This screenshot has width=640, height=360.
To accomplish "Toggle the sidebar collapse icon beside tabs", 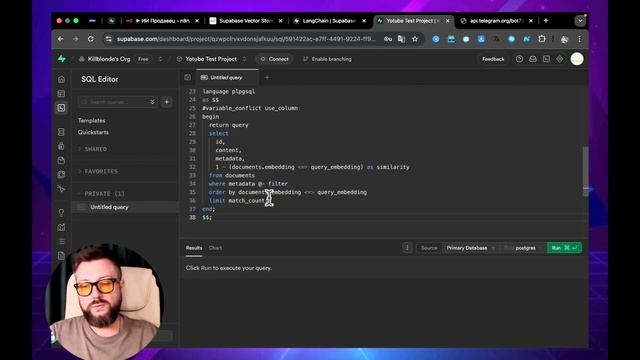I will tap(188, 77).
